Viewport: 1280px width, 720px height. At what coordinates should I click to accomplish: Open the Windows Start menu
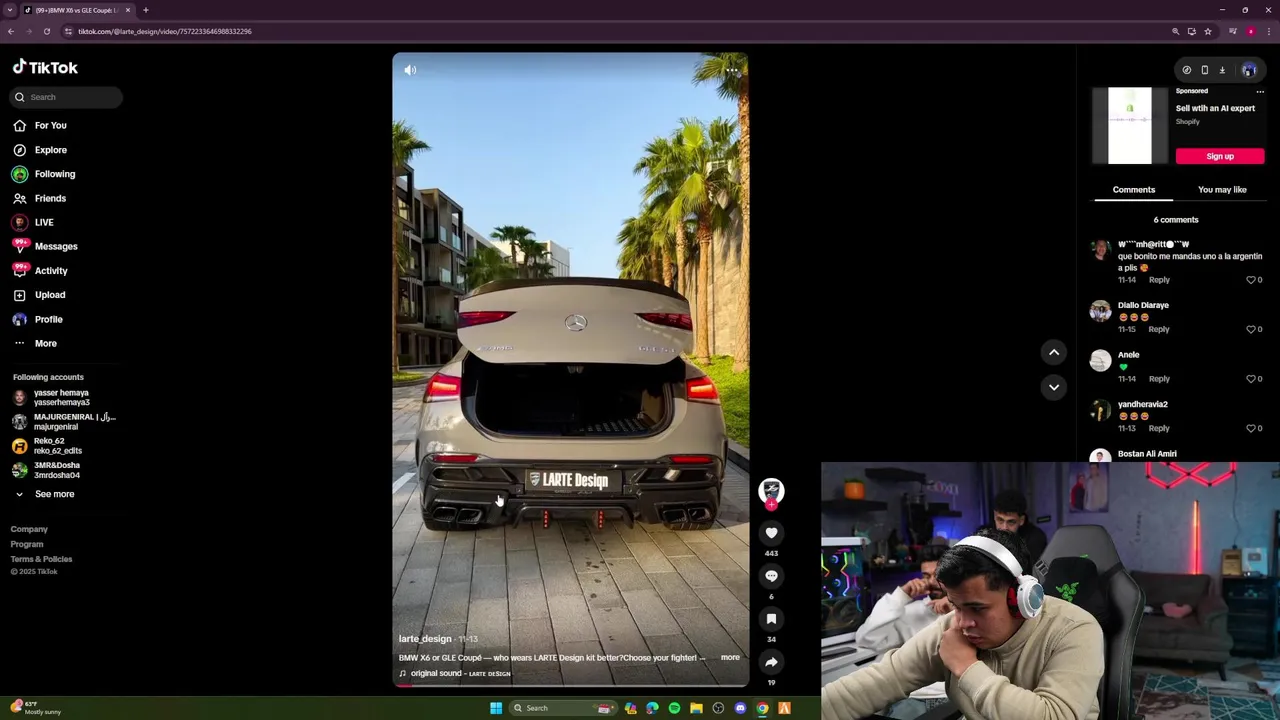click(496, 708)
